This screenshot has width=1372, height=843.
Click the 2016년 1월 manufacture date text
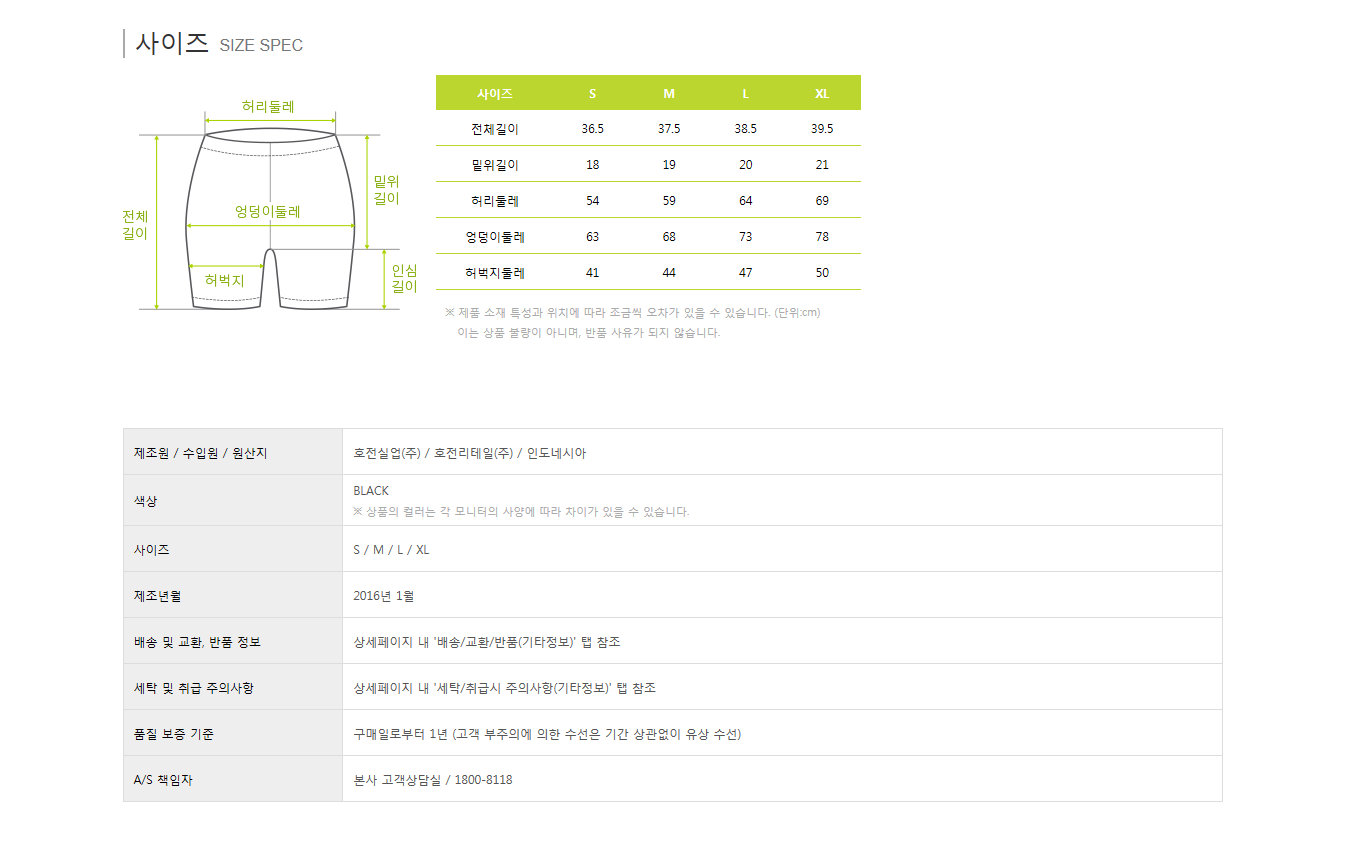pos(384,596)
